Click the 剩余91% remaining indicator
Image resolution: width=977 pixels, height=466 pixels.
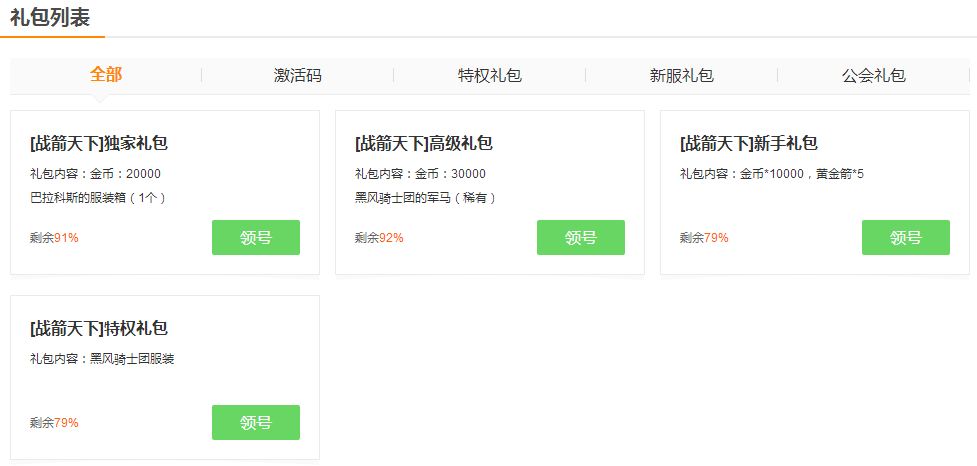54,237
